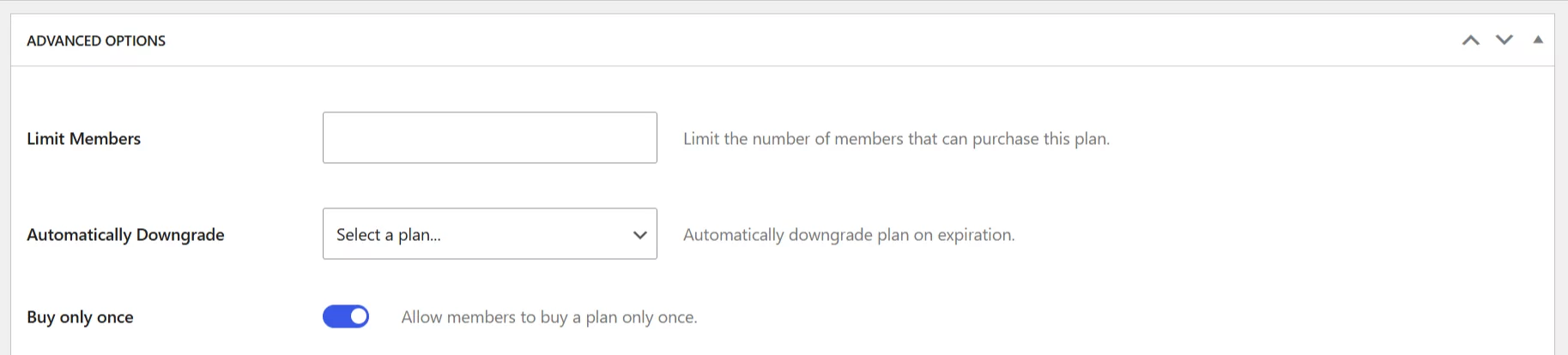The height and width of the screenshot is (355, 1568).
Task: Click the chevron arrow in the plan dropdown
Action: (639, 235)
